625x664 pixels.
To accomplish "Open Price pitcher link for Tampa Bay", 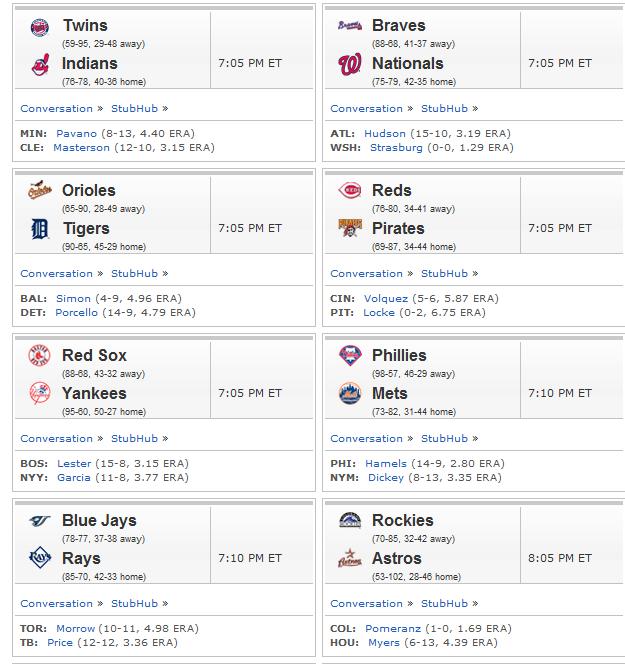I will pos(60,643).
